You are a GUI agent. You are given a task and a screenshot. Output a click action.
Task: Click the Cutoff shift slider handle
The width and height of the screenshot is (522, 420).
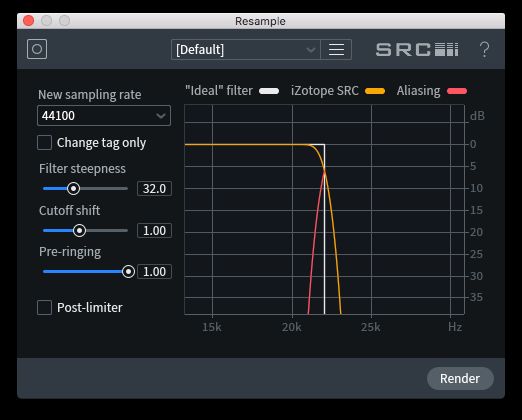point(79,231)
